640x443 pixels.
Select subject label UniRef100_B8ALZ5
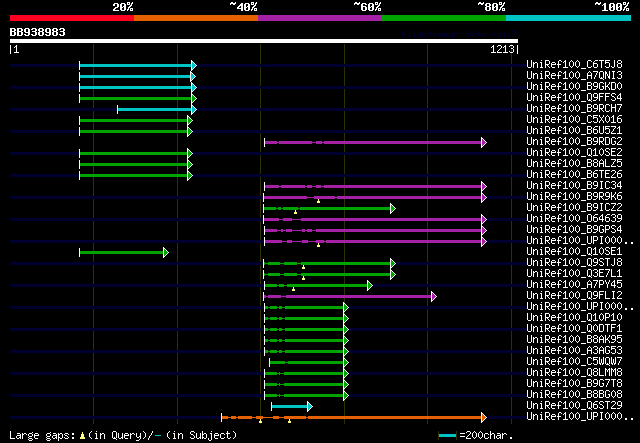[574, 163]
